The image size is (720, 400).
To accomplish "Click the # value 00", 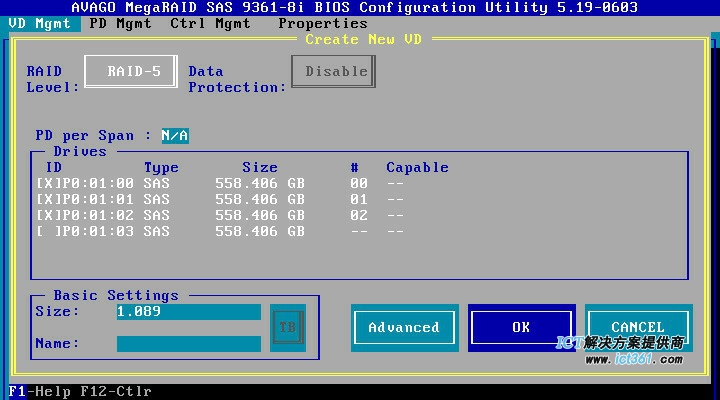I will pyautogui.click(x=359, y=183).
